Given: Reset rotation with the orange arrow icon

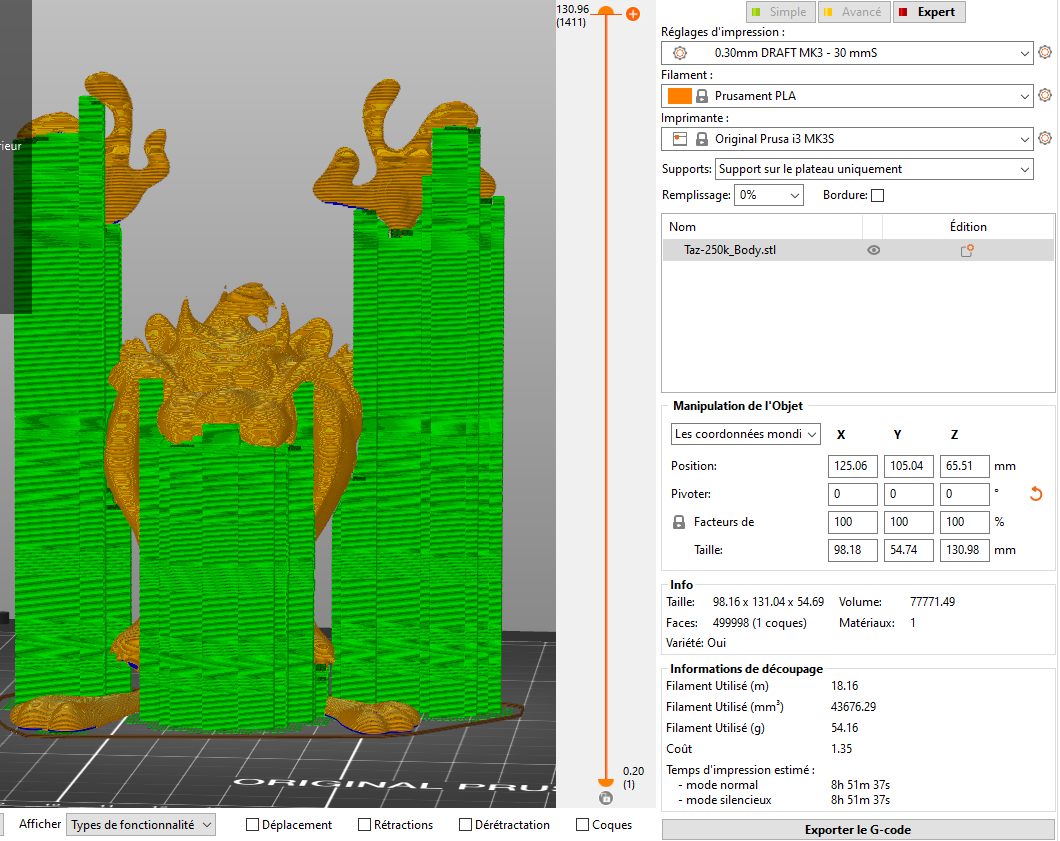Looking at the screenshot, I should [x=1036, y=494].
